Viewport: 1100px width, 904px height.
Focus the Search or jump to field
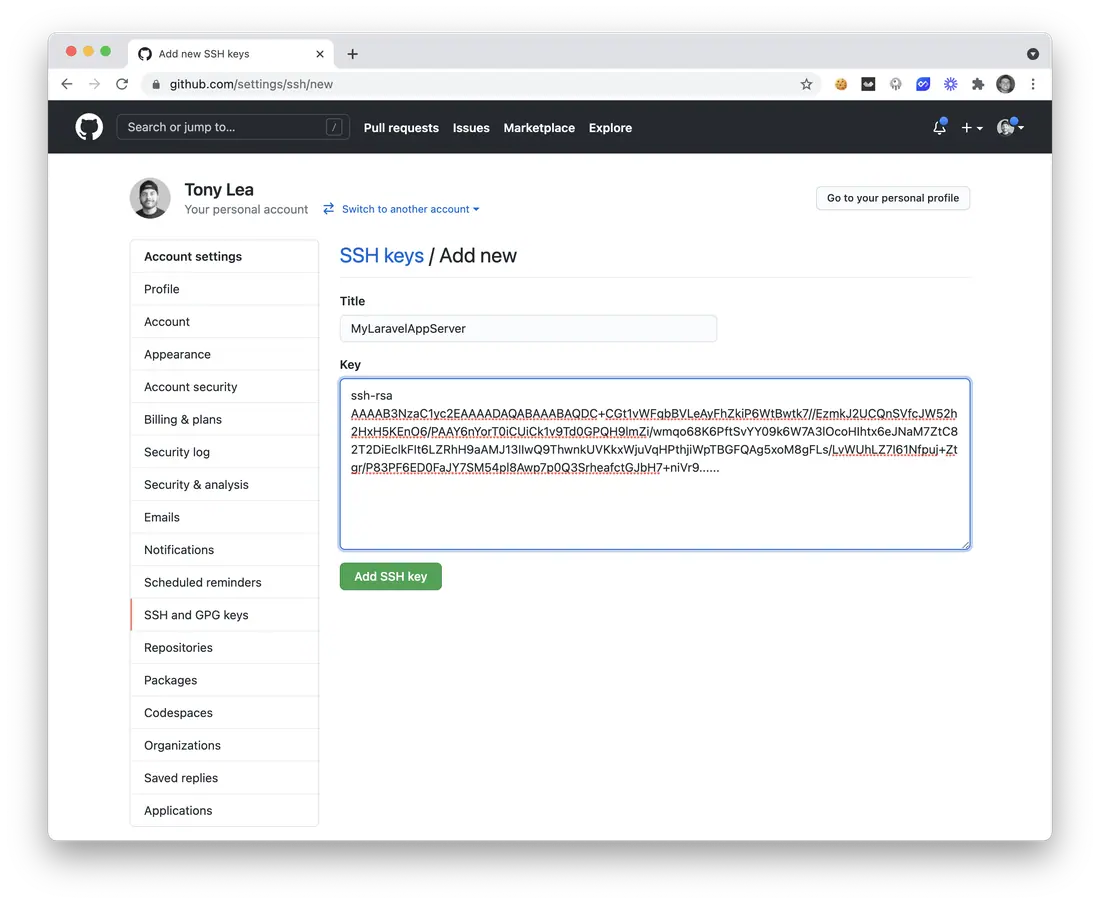(233, 127)
